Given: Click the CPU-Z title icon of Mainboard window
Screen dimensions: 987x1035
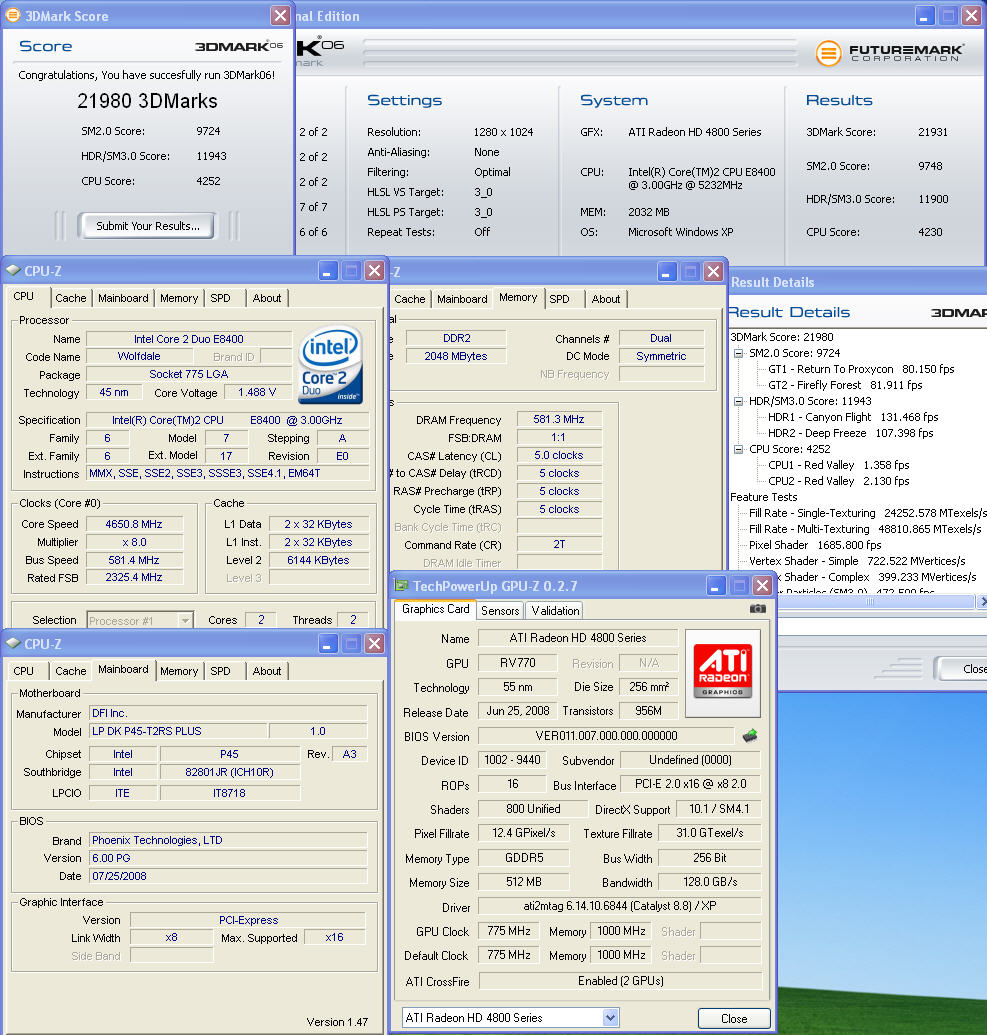Looking at the screenshot, I should coord(13,644).
